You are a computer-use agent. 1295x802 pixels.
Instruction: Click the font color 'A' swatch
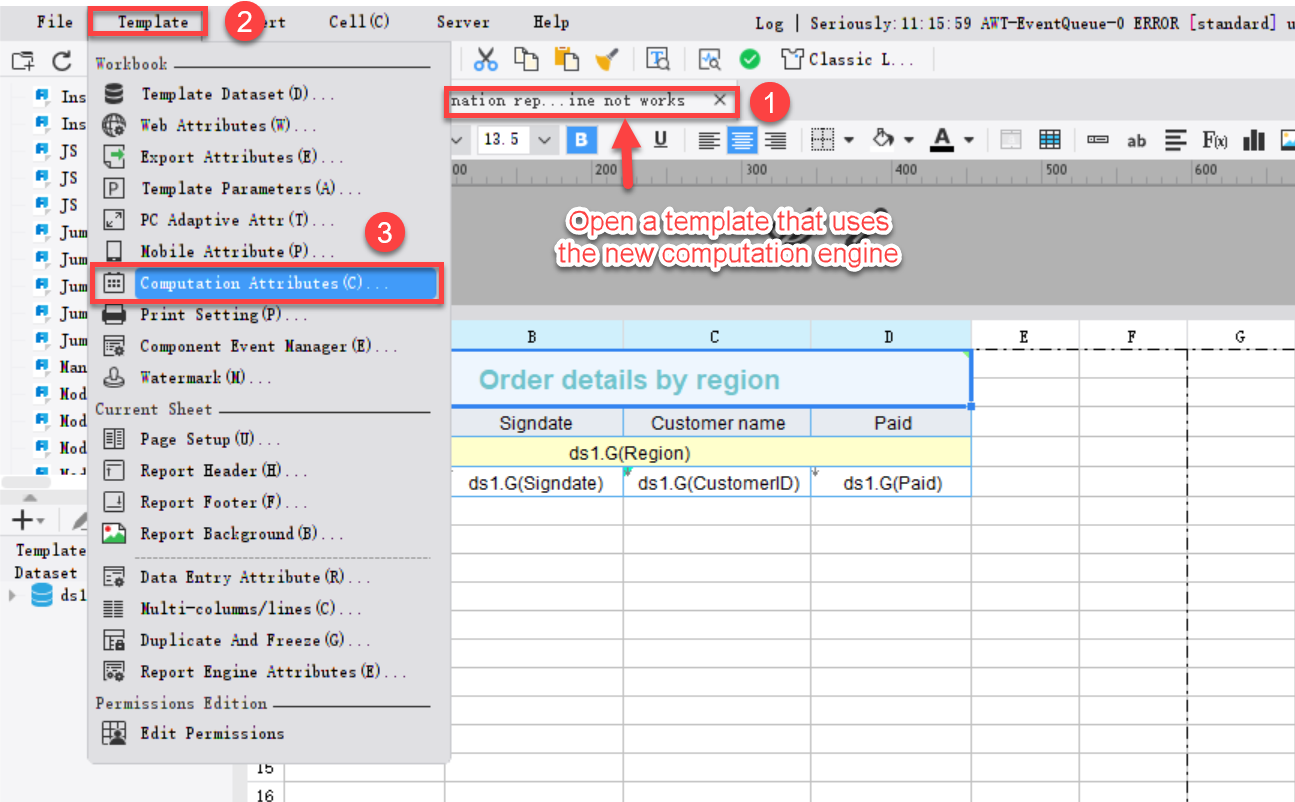[x=942, y=140]
